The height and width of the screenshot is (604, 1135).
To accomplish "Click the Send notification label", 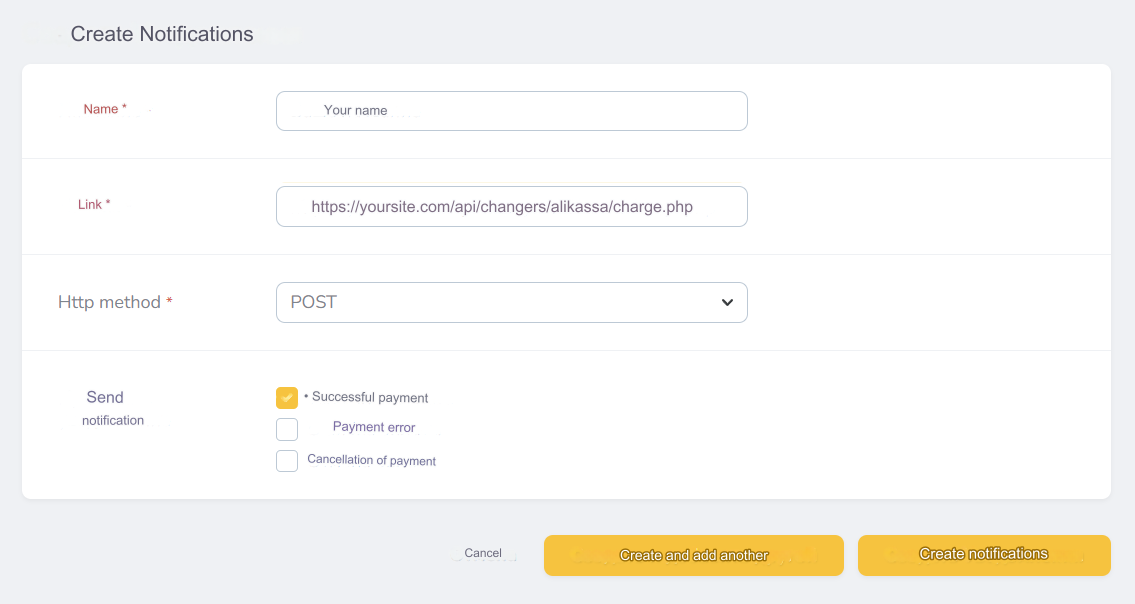I will click(x=108, y=408).
